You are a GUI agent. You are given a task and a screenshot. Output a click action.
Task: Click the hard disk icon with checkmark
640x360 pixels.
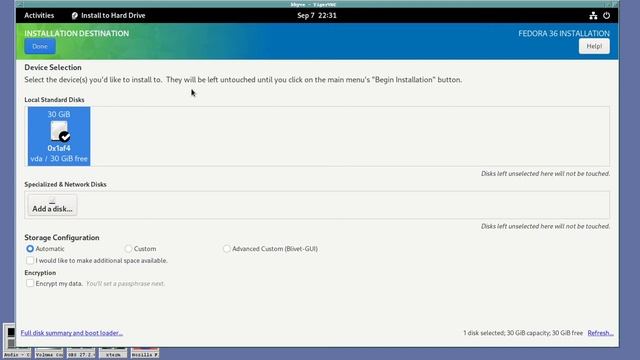coord(60,131)
